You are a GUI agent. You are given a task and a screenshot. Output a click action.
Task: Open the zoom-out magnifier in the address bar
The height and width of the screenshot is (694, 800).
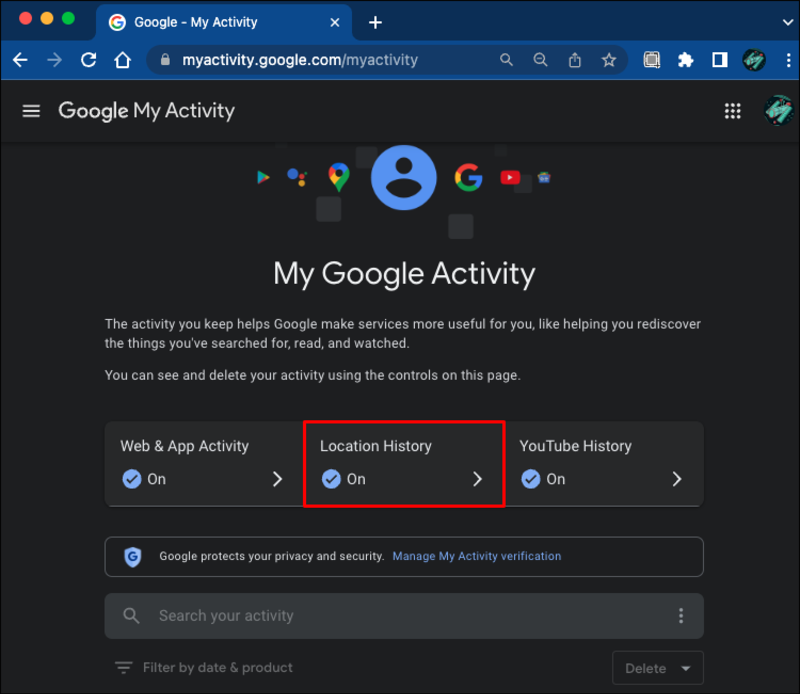tap(540, 60)
